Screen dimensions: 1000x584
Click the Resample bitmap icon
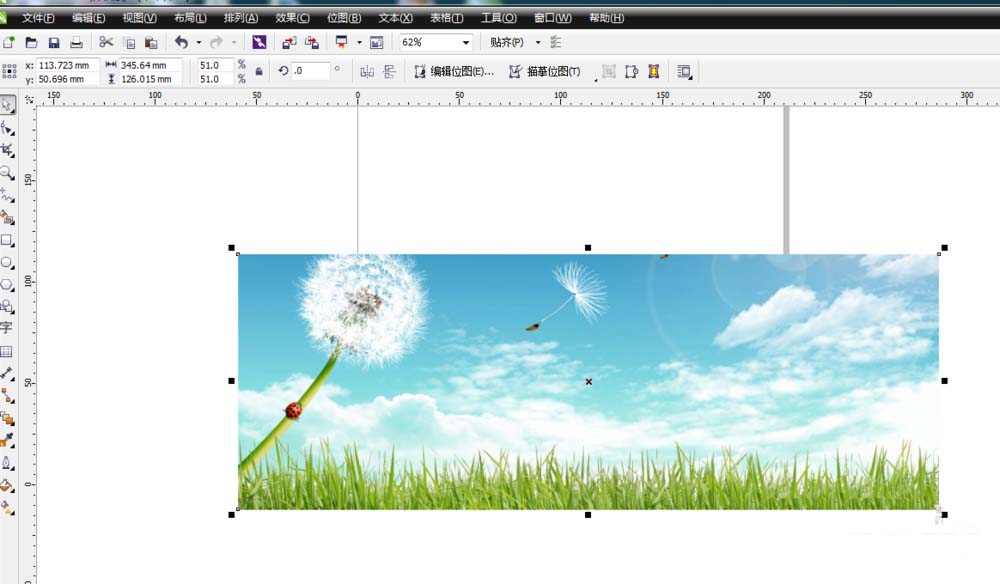(609, 71)
